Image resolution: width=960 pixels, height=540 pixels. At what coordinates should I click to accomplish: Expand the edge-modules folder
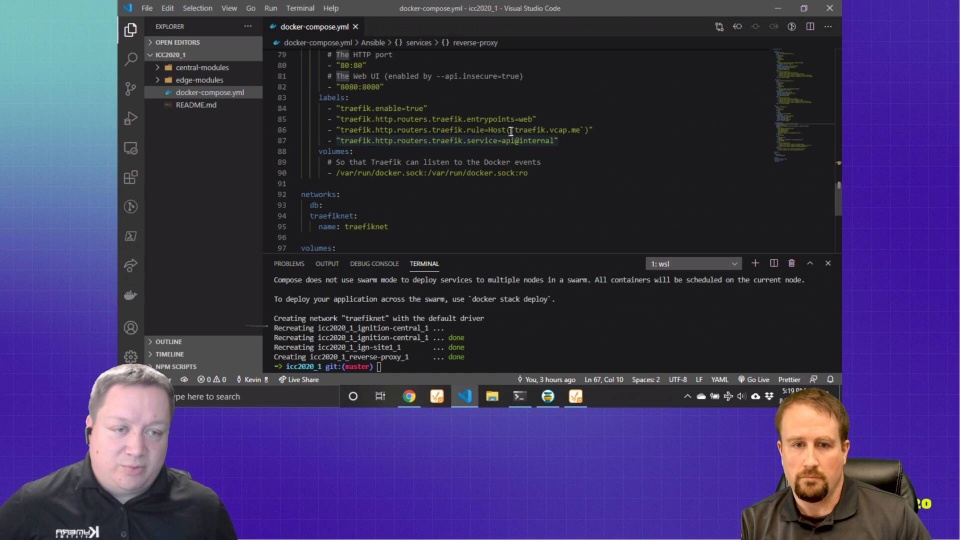tap(199, 80)
